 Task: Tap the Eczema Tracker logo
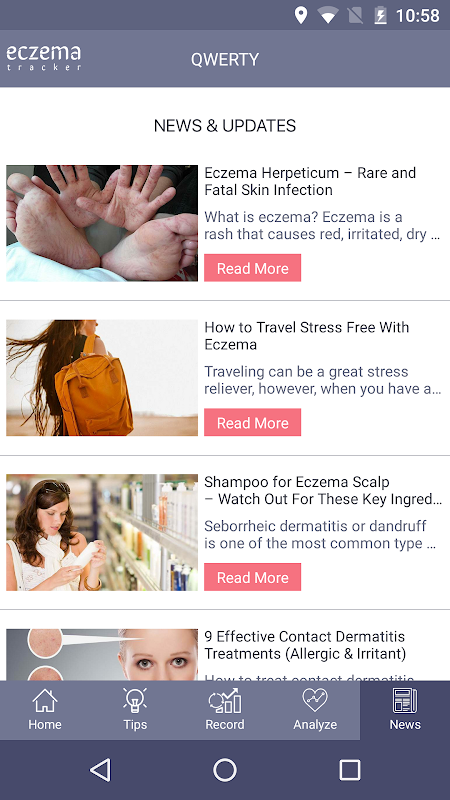pos(43,58)
